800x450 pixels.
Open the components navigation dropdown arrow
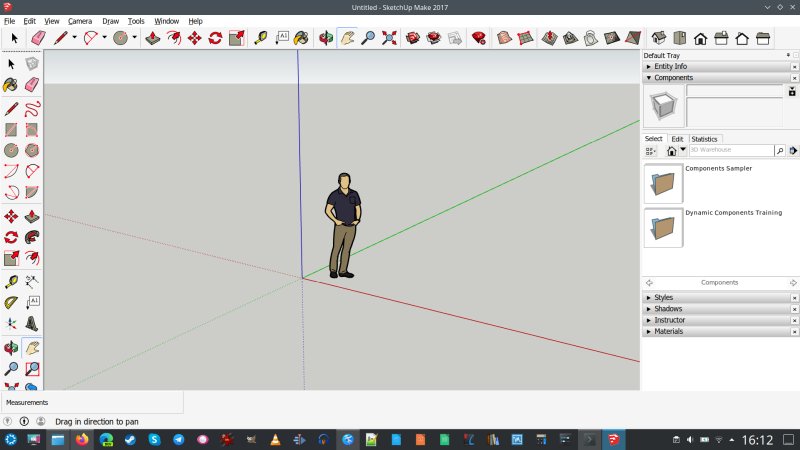pyautogui.click(x=683, y=150)
